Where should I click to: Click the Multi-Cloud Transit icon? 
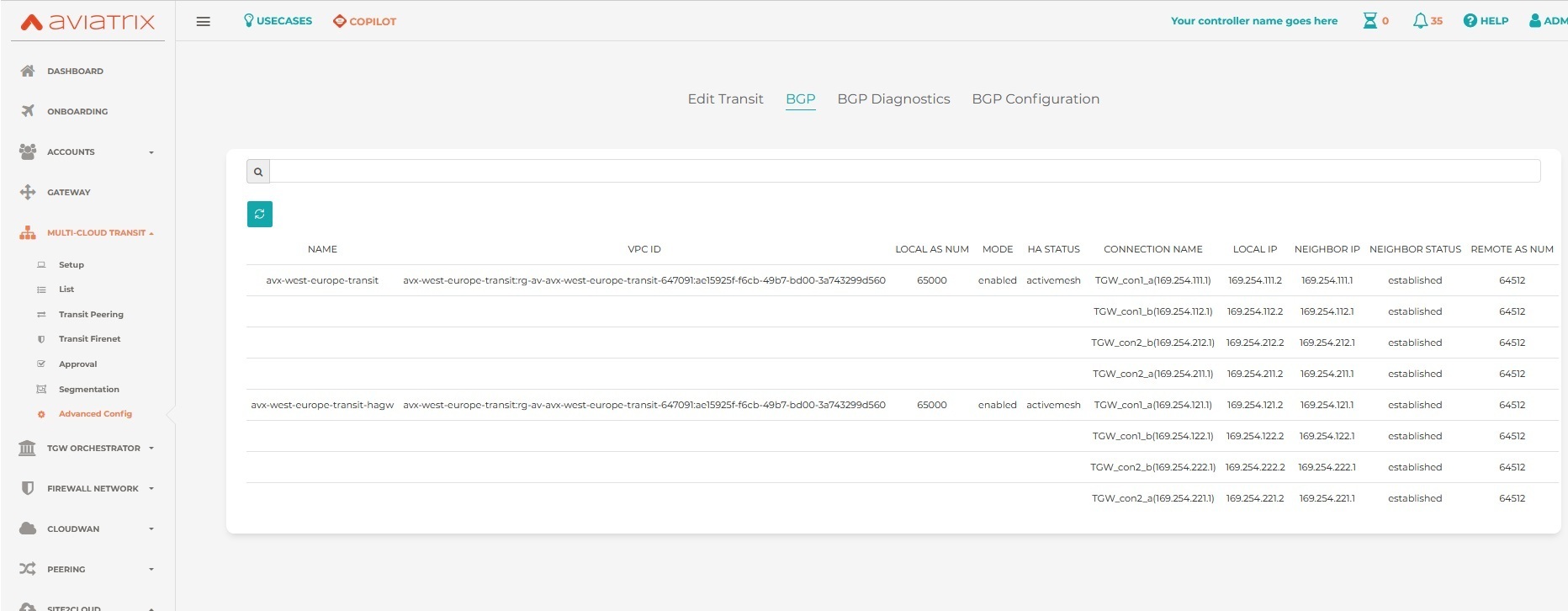point(28,232)
